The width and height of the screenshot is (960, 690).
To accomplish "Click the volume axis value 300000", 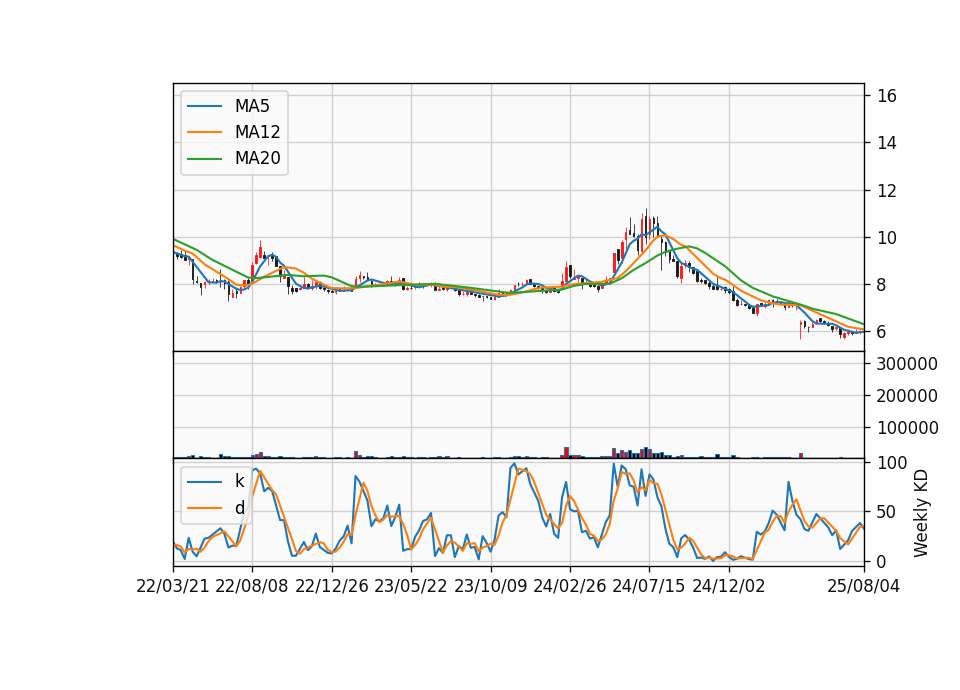I will click(x=907, y=364).
